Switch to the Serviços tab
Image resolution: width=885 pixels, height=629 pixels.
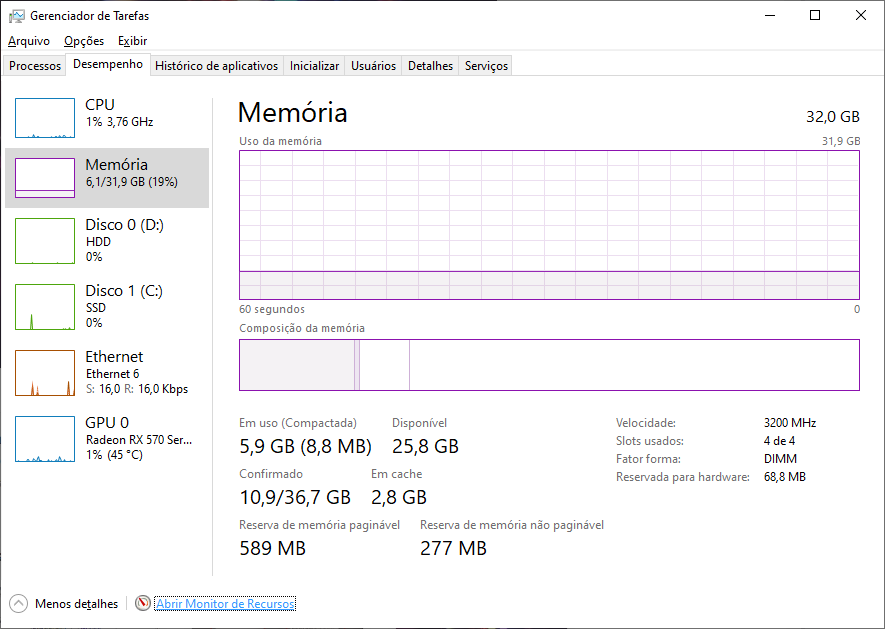(486, 66)
